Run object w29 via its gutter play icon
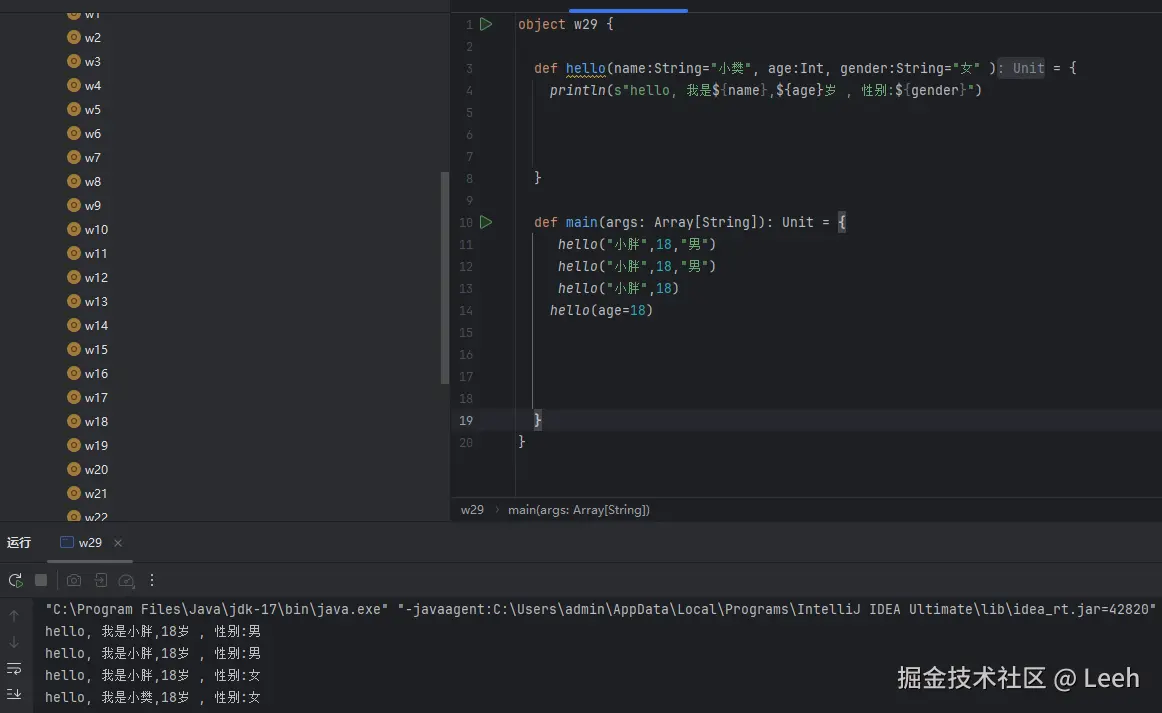The height and width of the screenshot is (713, 1162). (x=486, y=23)
